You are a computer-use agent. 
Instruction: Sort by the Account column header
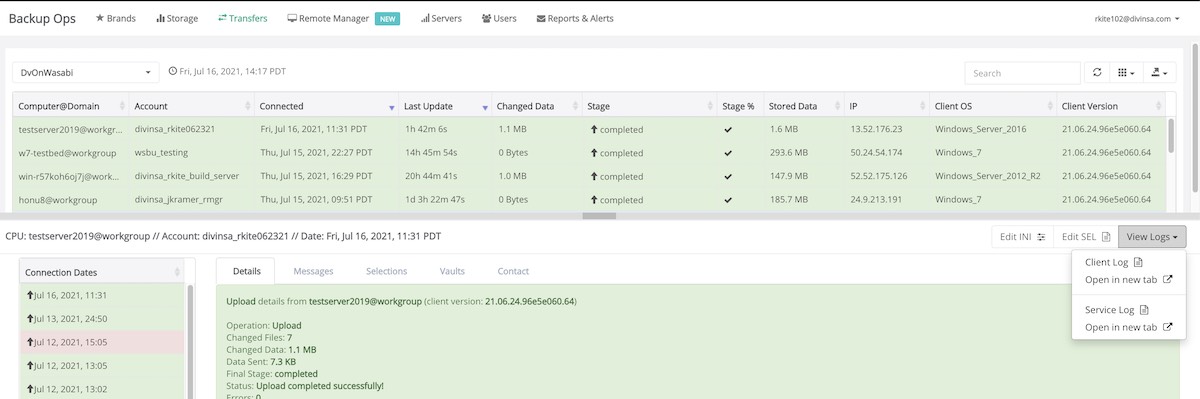191,106
